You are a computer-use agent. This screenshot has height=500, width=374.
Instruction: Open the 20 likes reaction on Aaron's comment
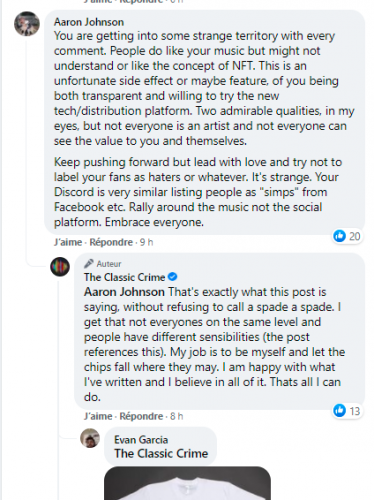pos(347,236)
